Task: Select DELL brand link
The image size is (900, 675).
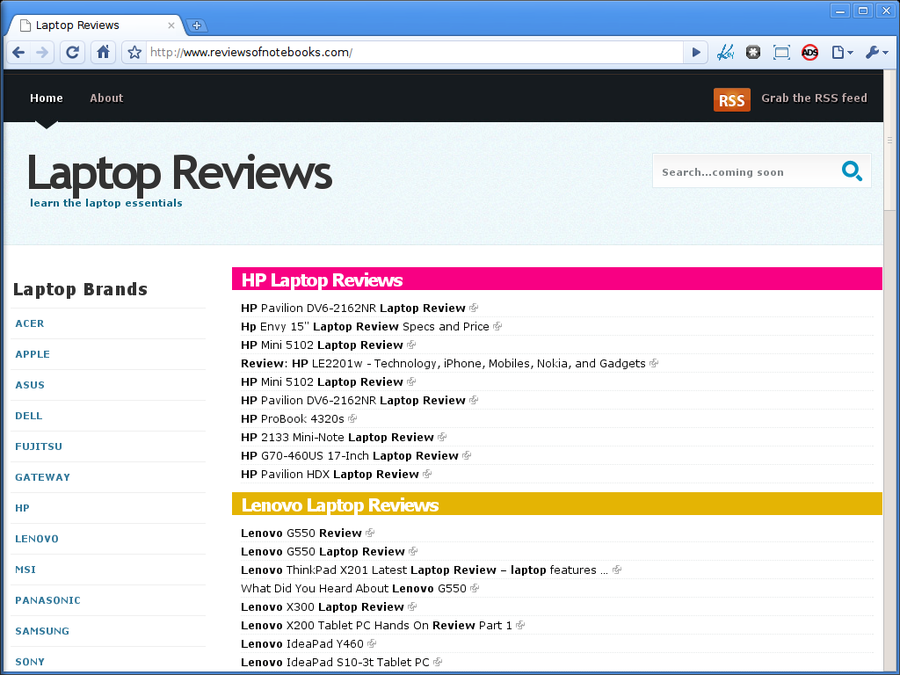Action: (29, 416)
